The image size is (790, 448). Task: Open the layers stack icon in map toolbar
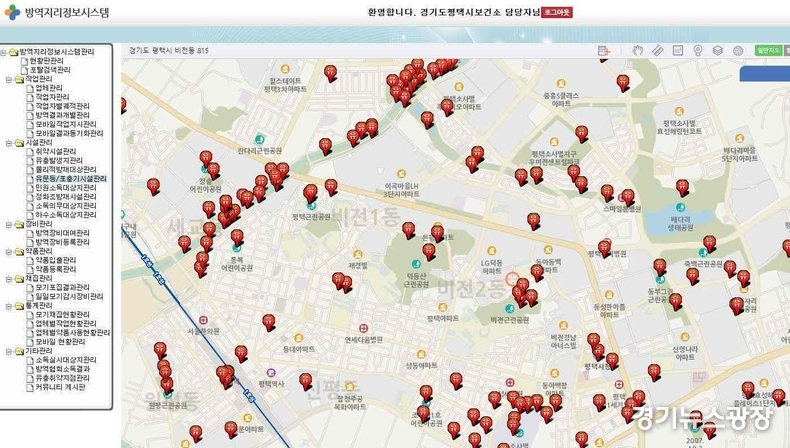(716, 50)
